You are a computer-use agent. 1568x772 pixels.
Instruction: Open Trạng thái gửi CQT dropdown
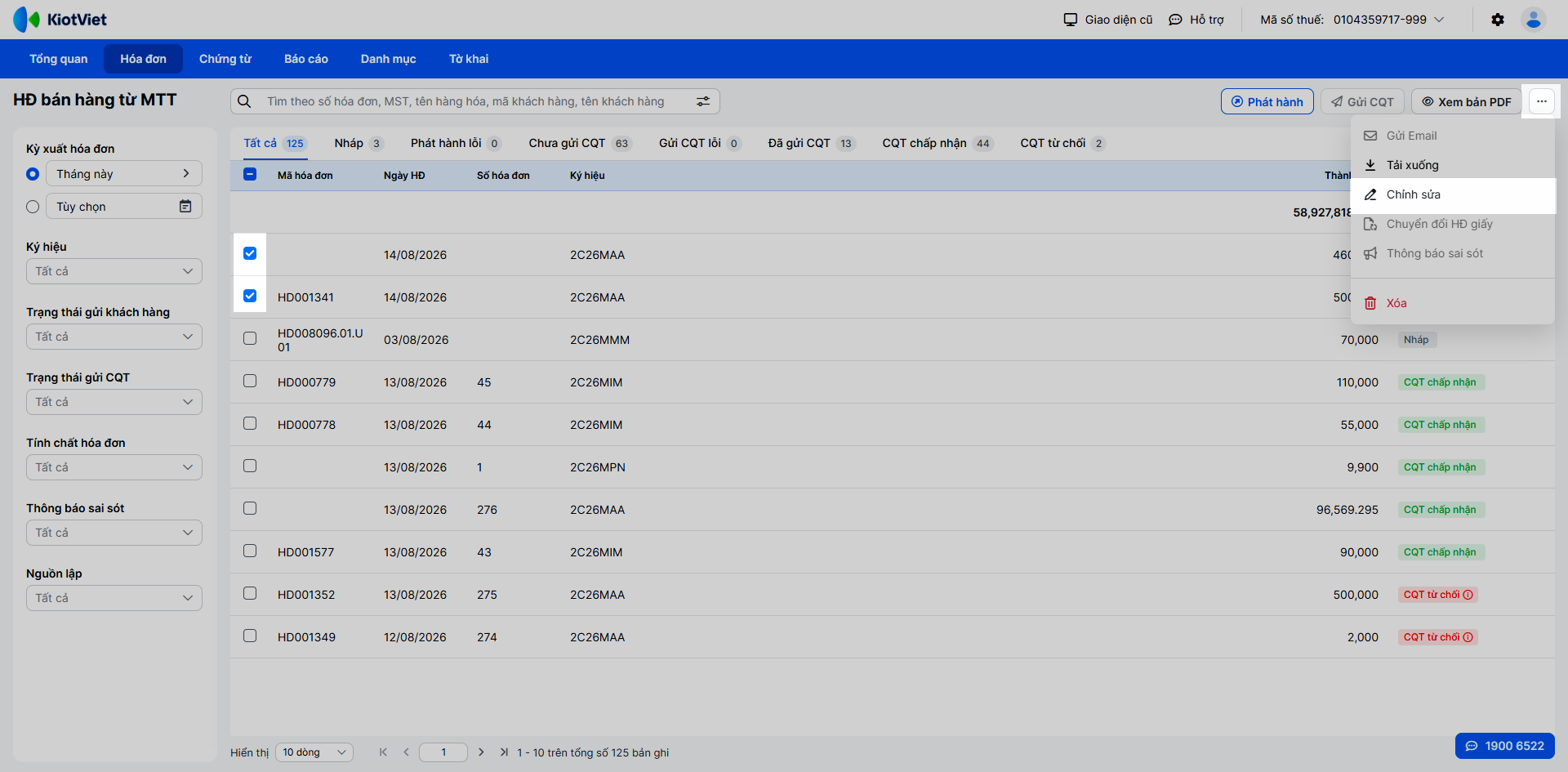pos(114,402)
